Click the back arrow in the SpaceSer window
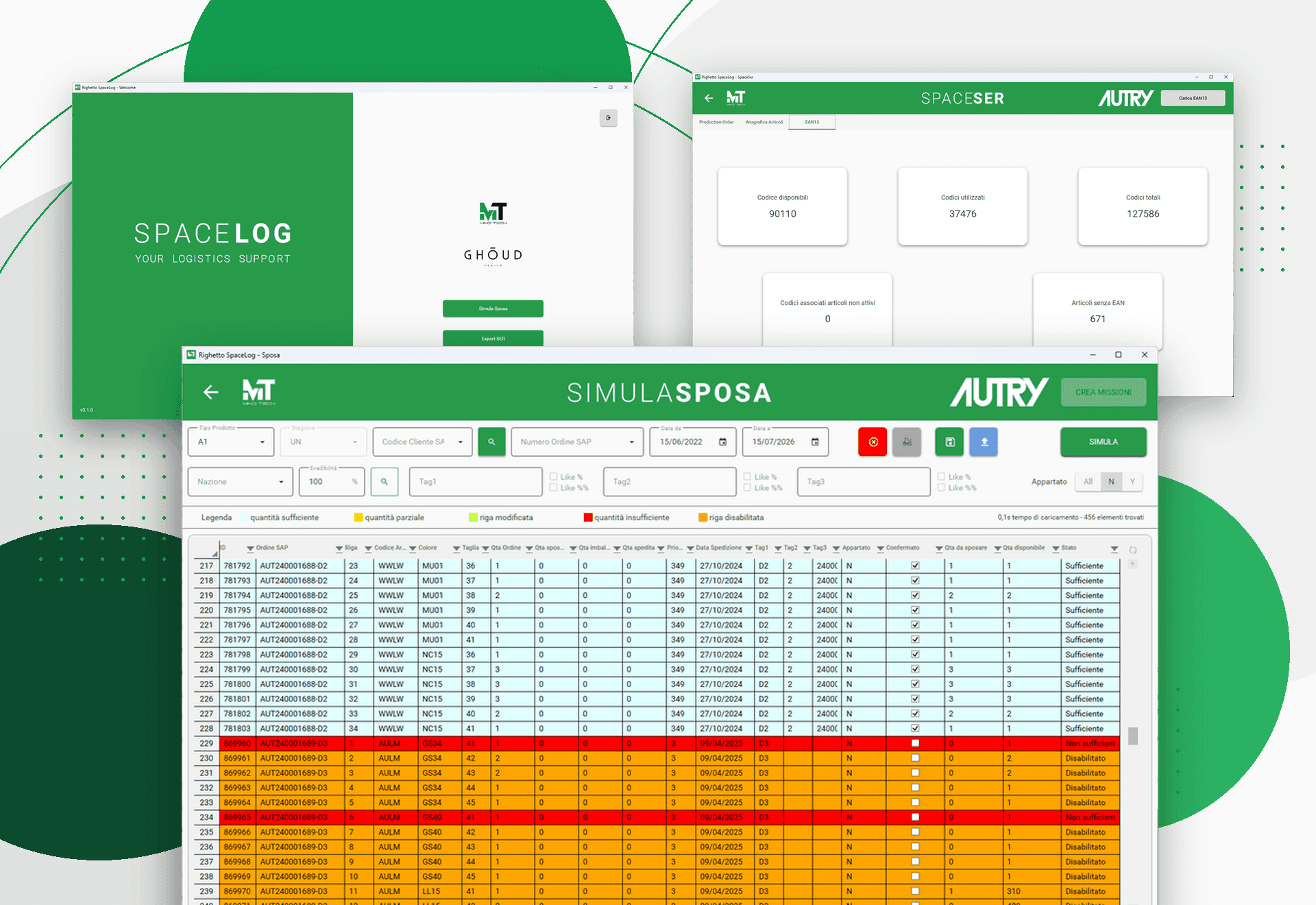The height and width of the screenshot is (905, 1316). (x=709, y=98)
